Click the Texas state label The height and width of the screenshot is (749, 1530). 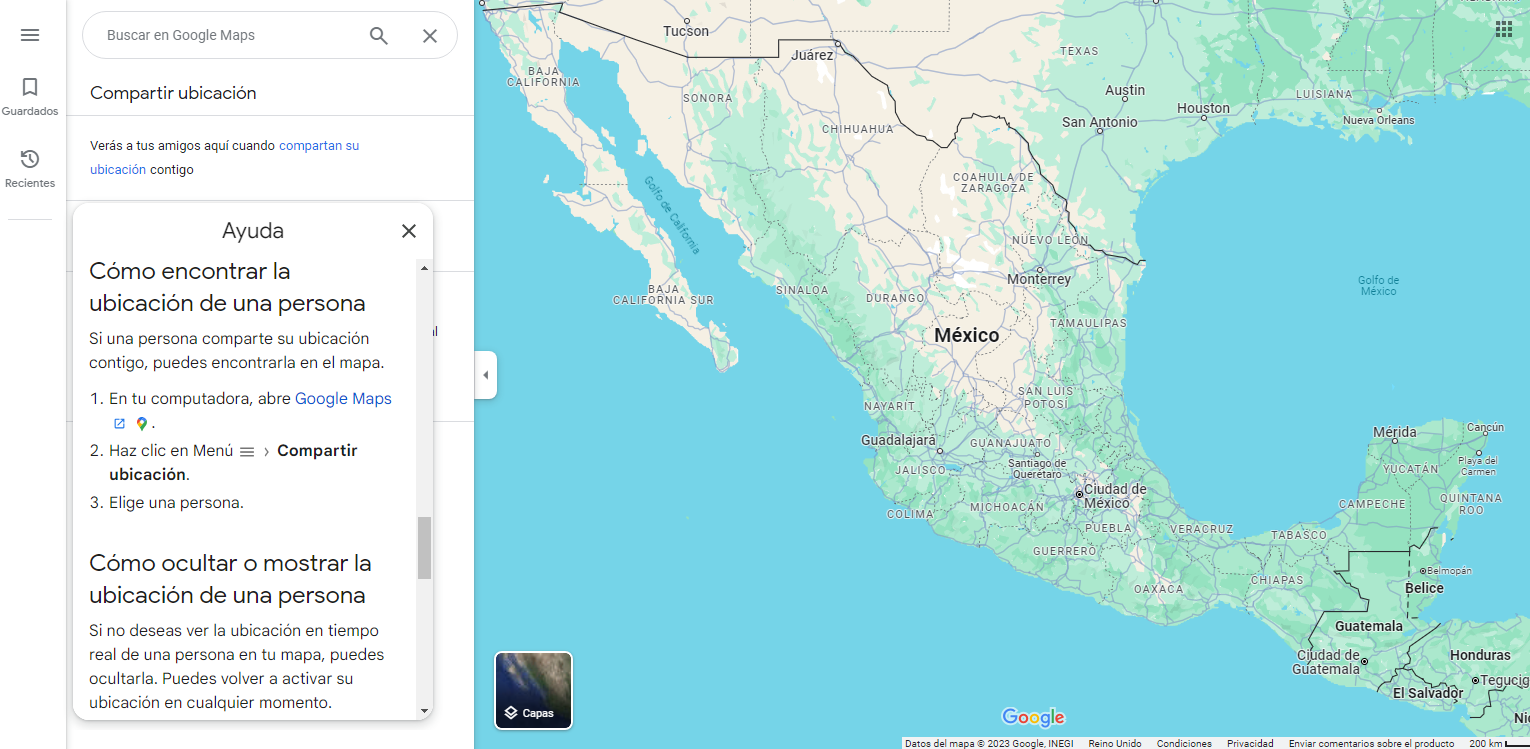[x=1079, y=51]
